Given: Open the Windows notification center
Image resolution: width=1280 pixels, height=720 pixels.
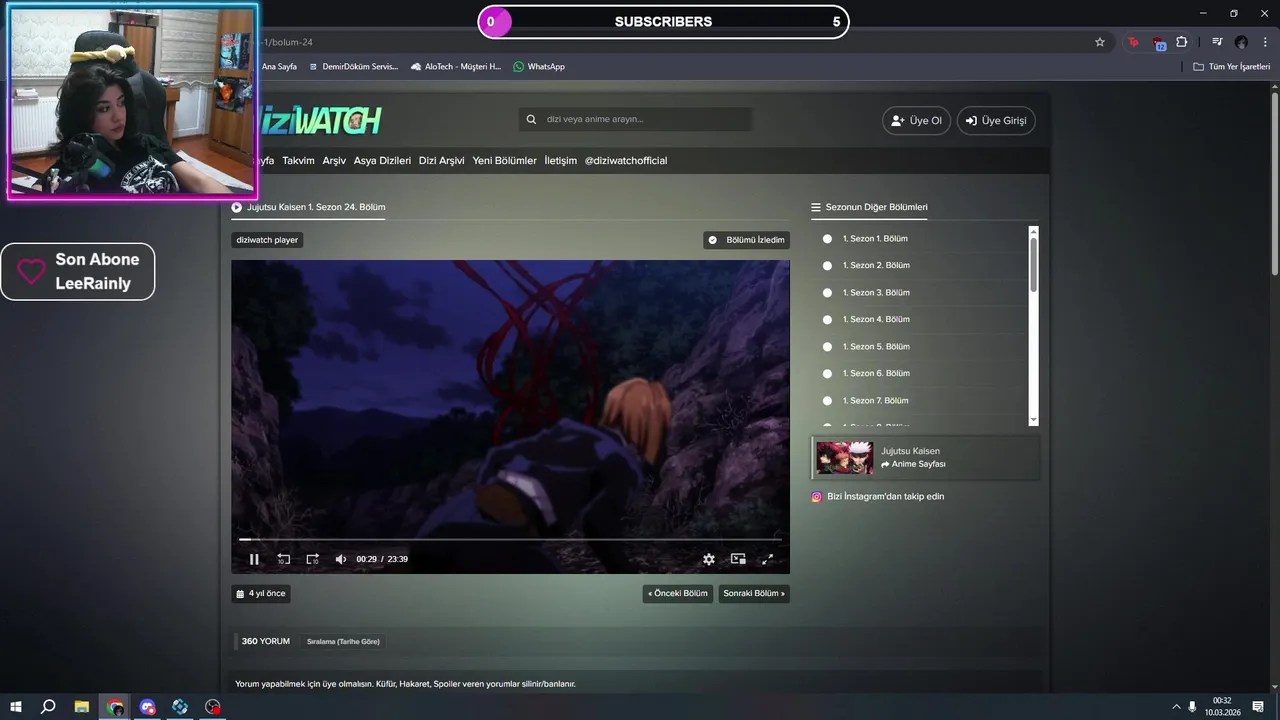Looking at the screenshot, I should pos(1258,707).
